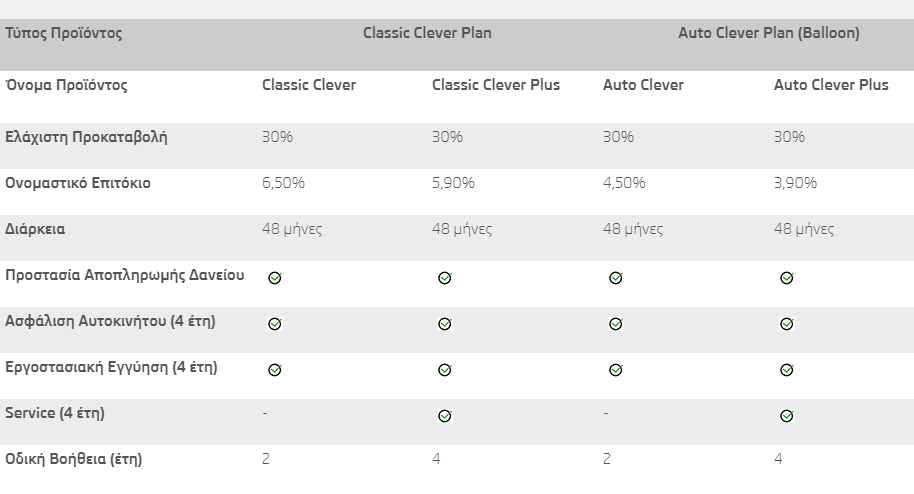
Task: Select the Classic Clever Plan header
Action: point(427,33)
